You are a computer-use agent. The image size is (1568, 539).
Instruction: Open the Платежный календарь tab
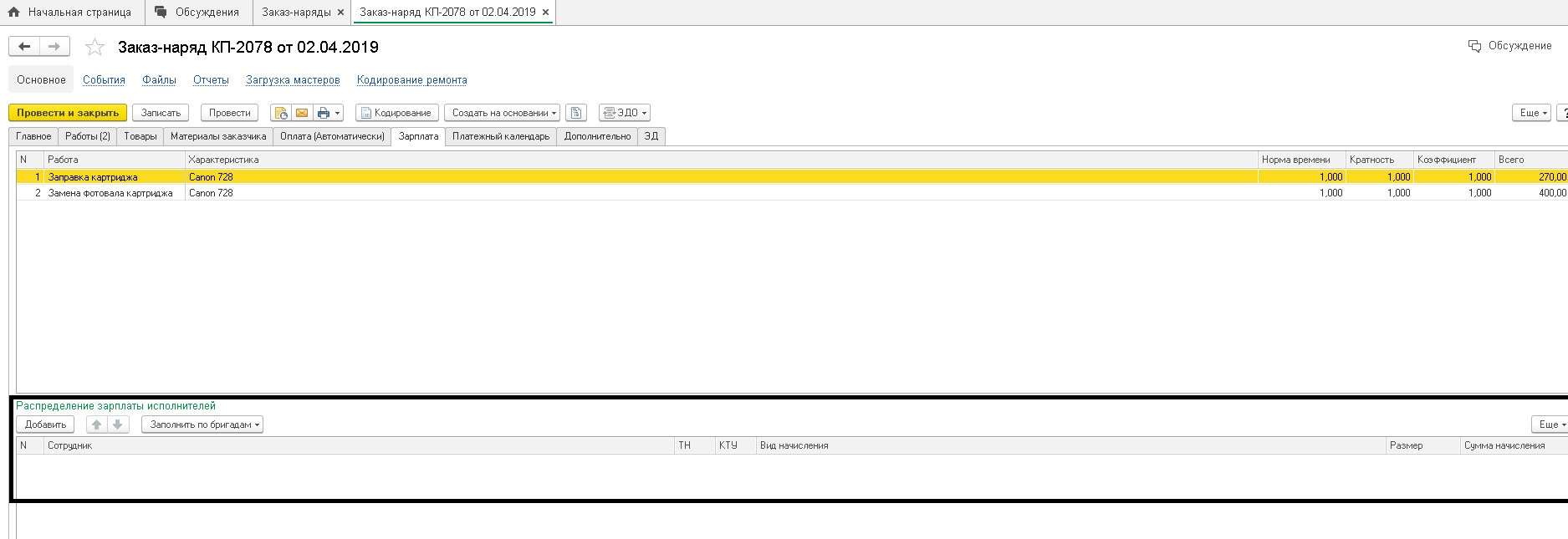pos(501,136)
